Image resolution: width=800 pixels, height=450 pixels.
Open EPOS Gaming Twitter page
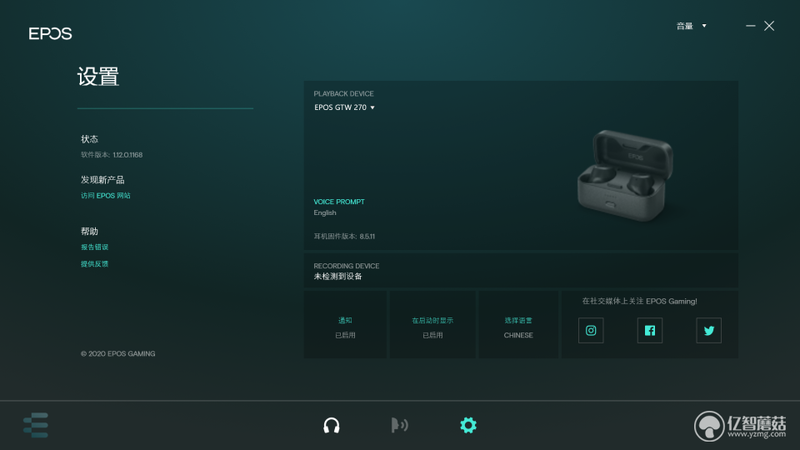coord(709,331)
